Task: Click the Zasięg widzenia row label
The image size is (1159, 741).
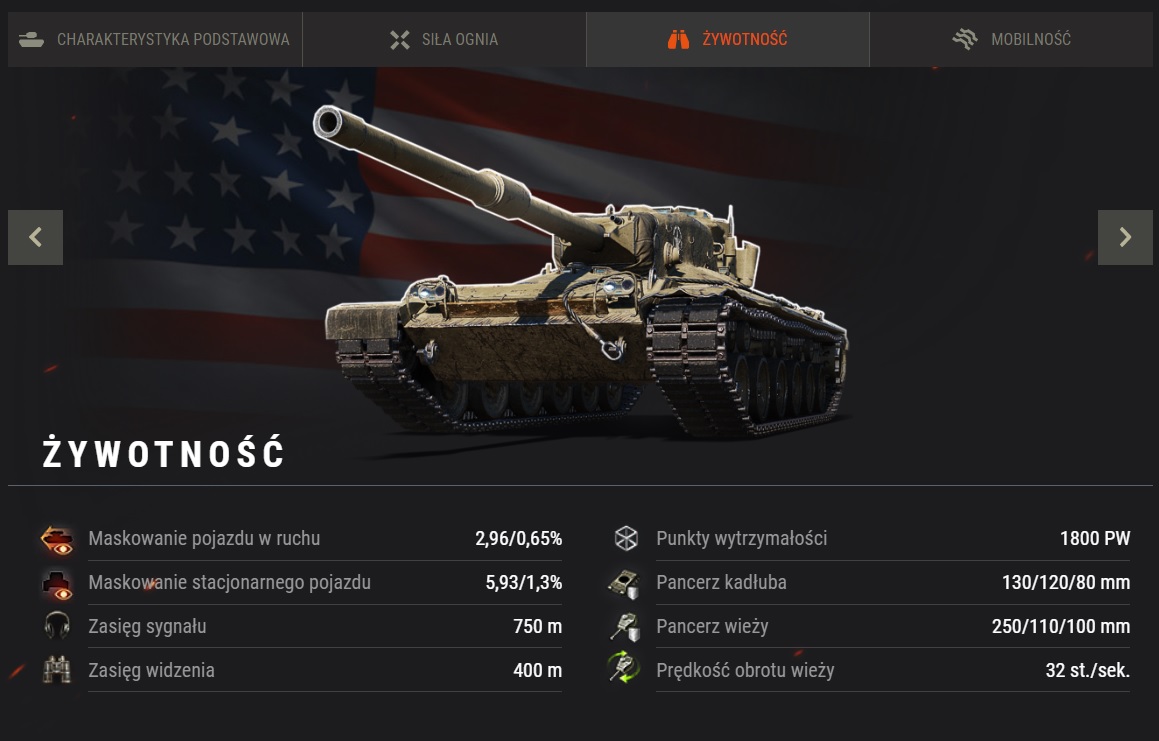Action: click(x=152, y=670)
